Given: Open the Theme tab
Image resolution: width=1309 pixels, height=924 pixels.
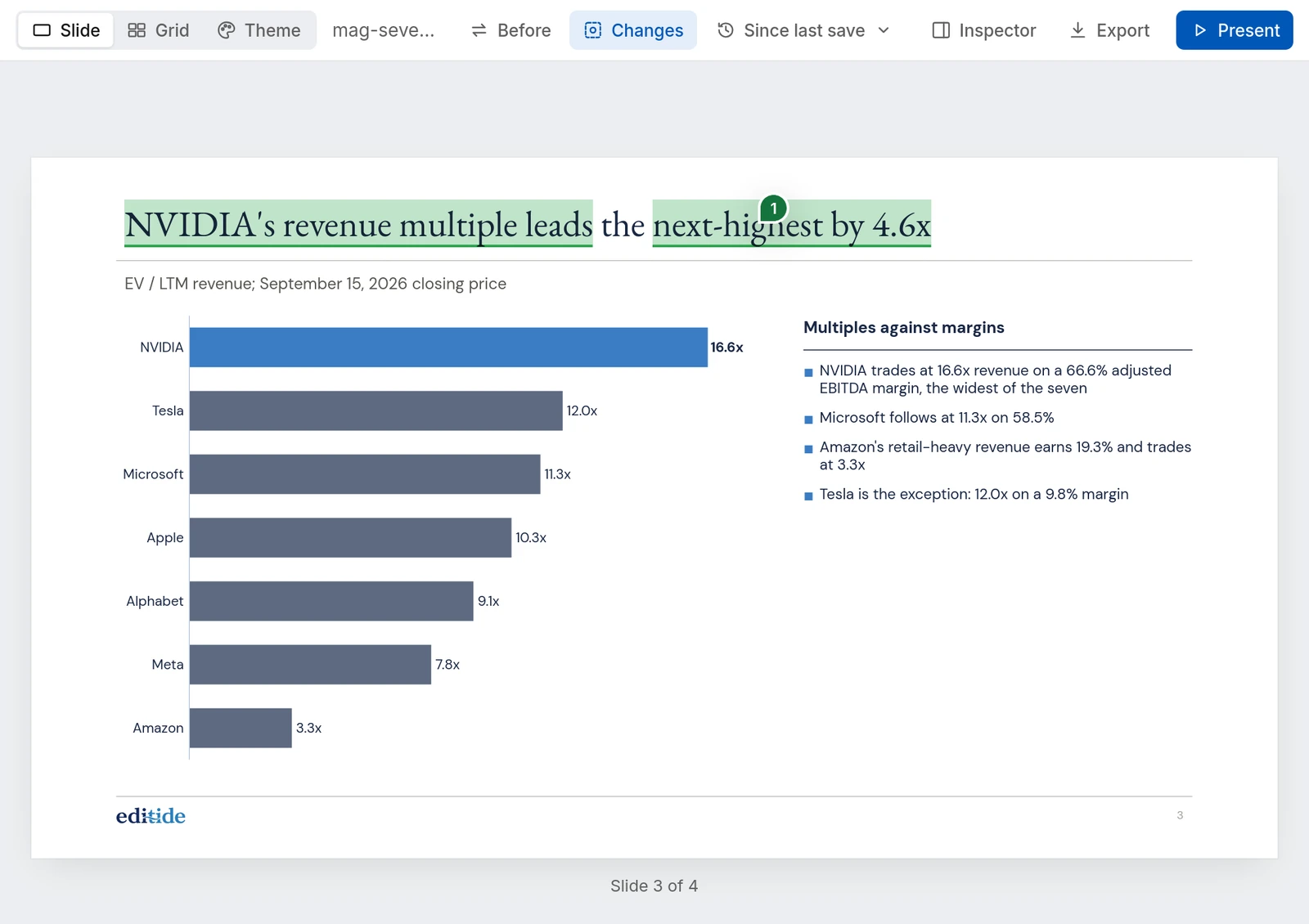Looking at the screenshot, I should tap(259, 30).
